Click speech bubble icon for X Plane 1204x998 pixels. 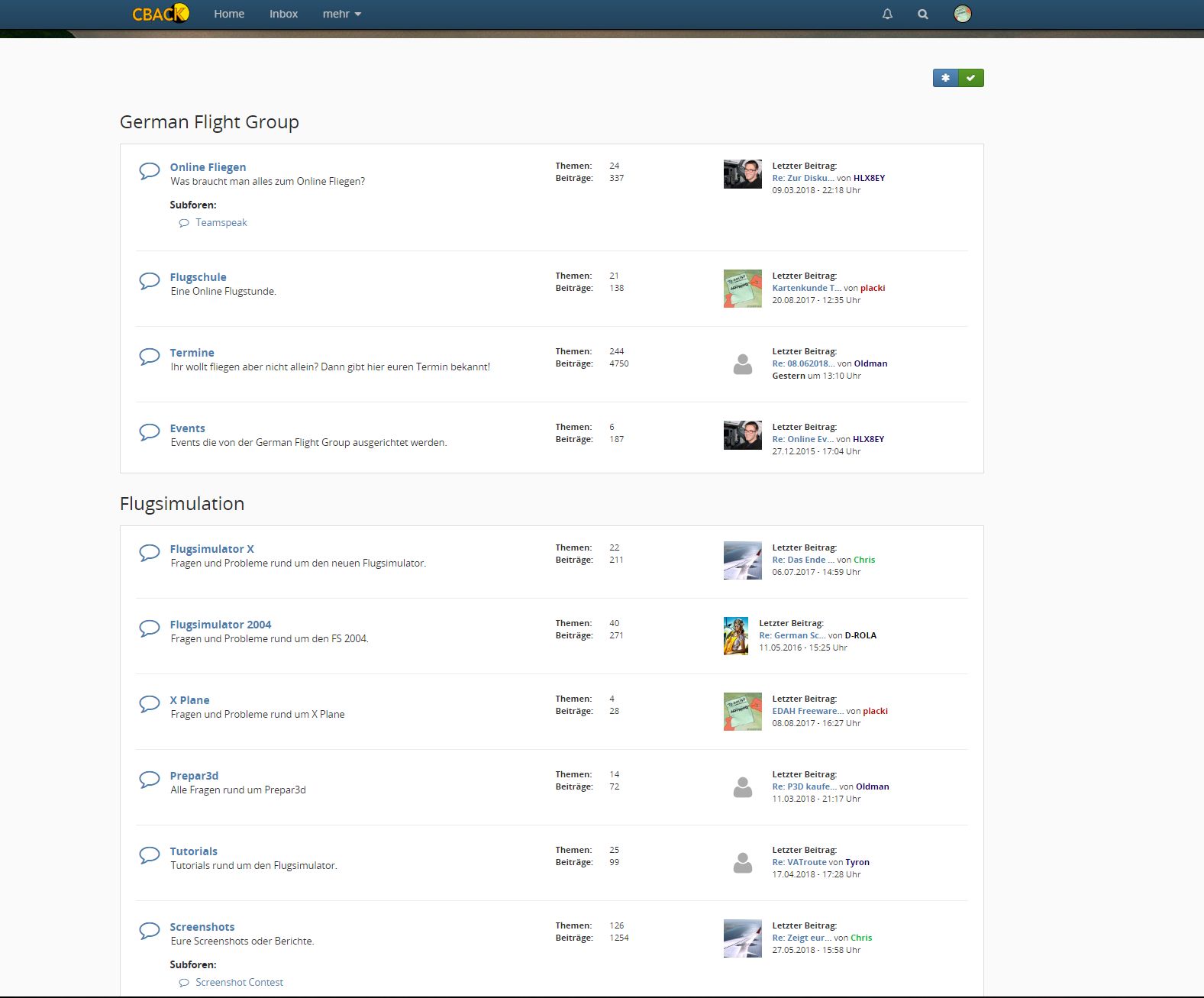(149, 704)
